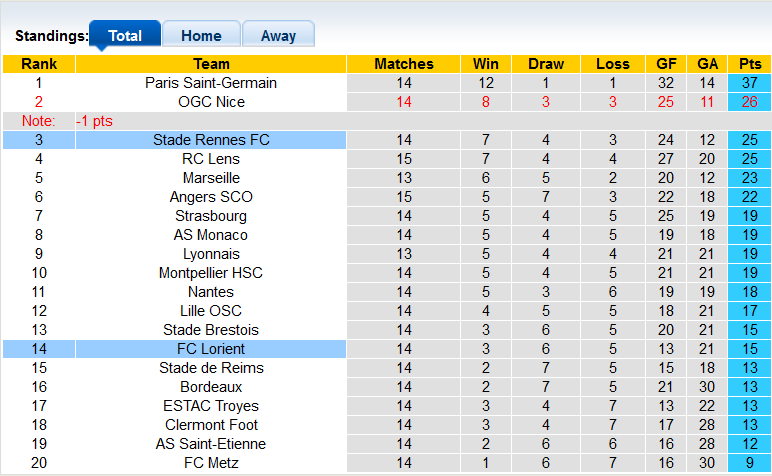
Task: Switch to the Total standings tab
Action: pos(125,35)
